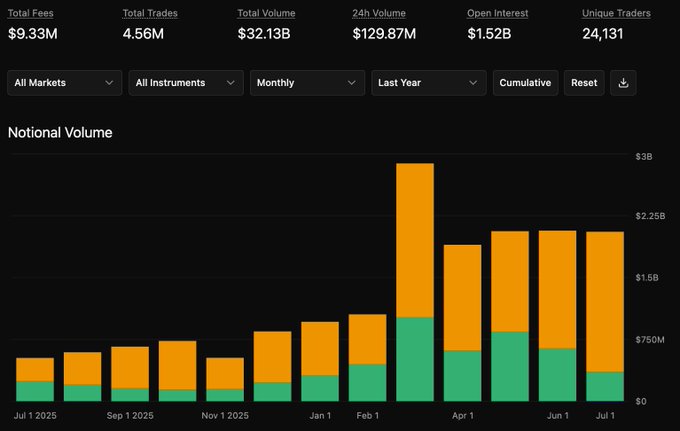The height and width of the screenshot is (431, 680).
Task: Click the tallest bar's orange segment
Action: coord(415,241)
